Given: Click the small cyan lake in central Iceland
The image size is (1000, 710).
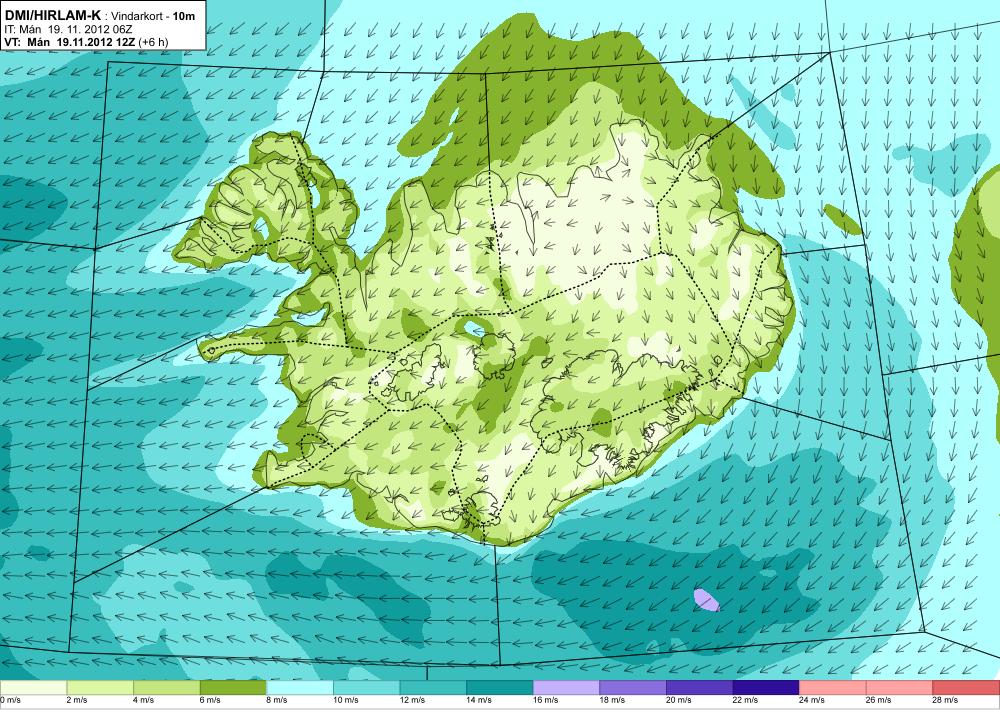Looking at the screenshot, I should coord(474,329).
